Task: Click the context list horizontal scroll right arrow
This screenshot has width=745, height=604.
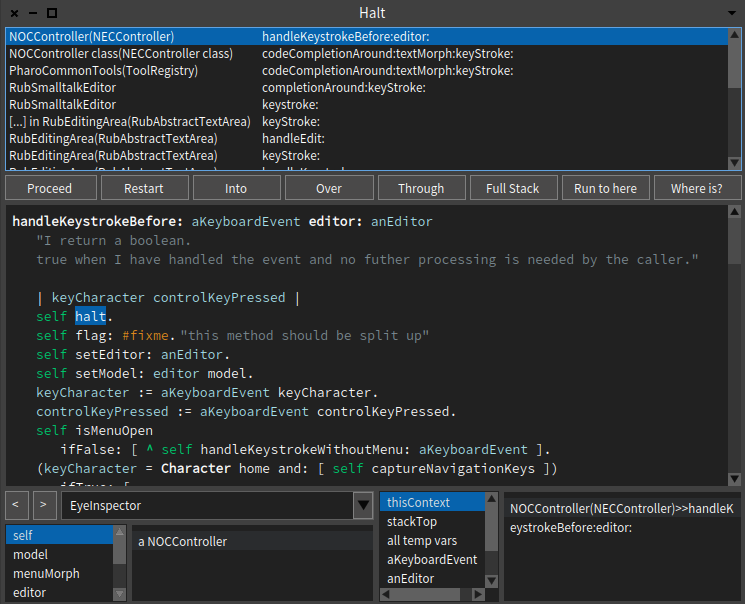Action: [478, 594]
